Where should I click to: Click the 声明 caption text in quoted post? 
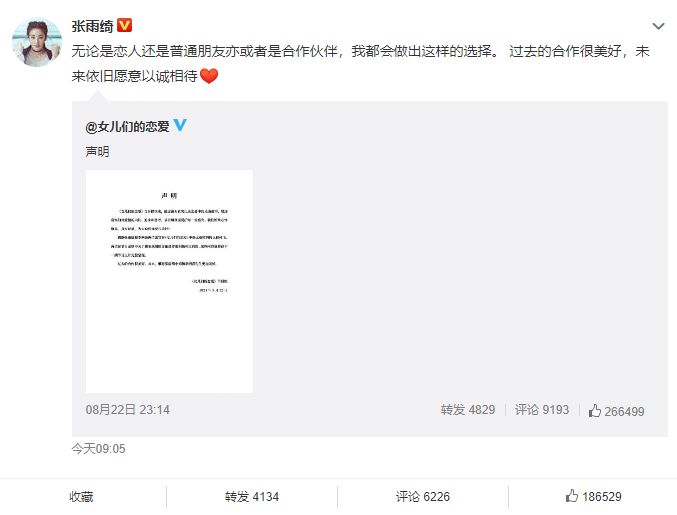click(98, 152)
